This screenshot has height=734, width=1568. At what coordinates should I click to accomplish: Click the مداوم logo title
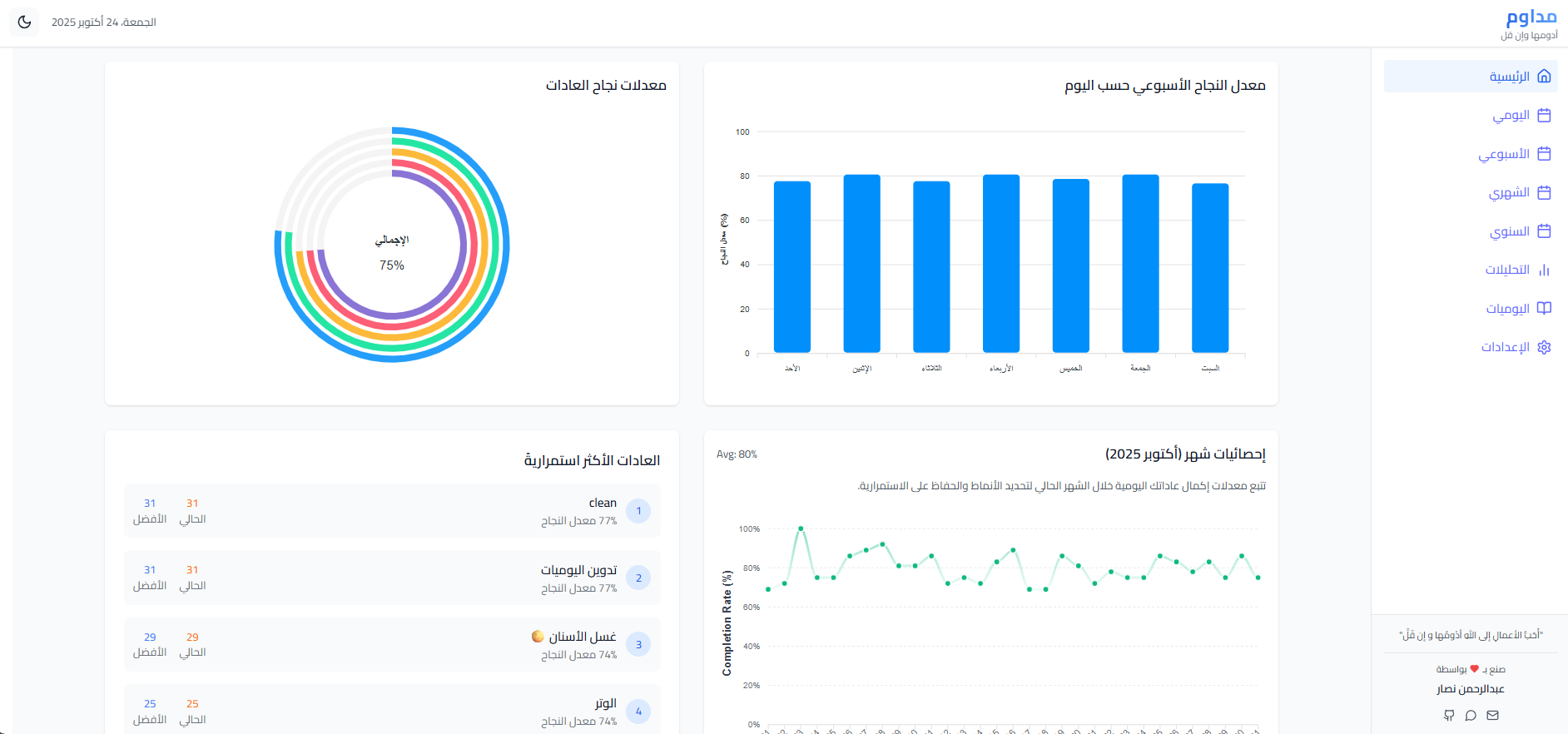tap(1531, 17)
